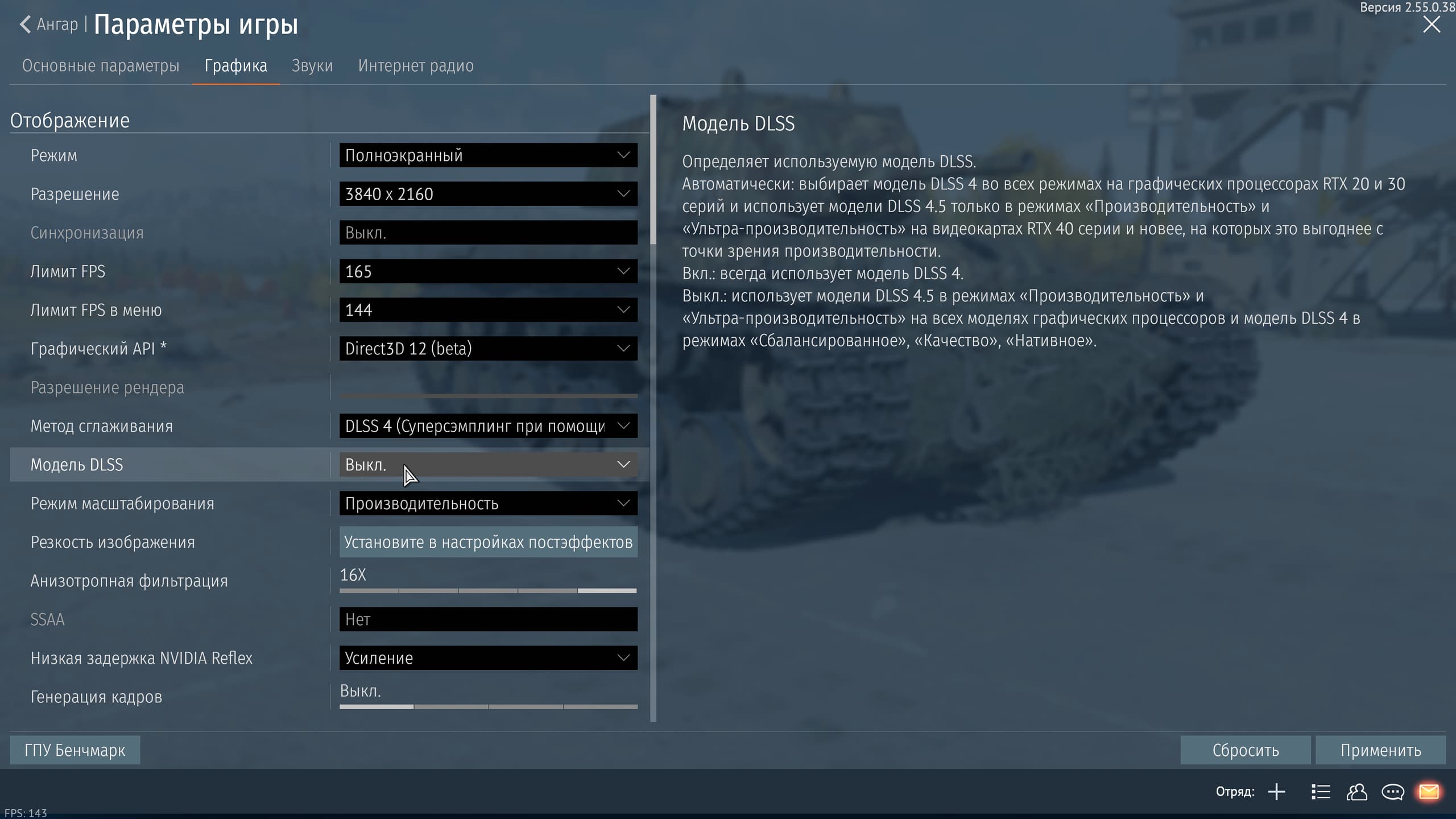
Task: Open the Разрешение dropdown 3840 x 2160
Action: 488,194
